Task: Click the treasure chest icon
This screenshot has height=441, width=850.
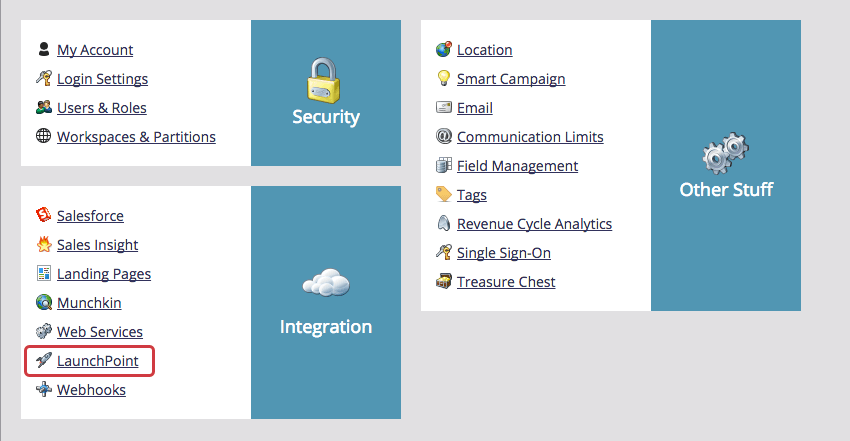Action: tap(444, 282)
